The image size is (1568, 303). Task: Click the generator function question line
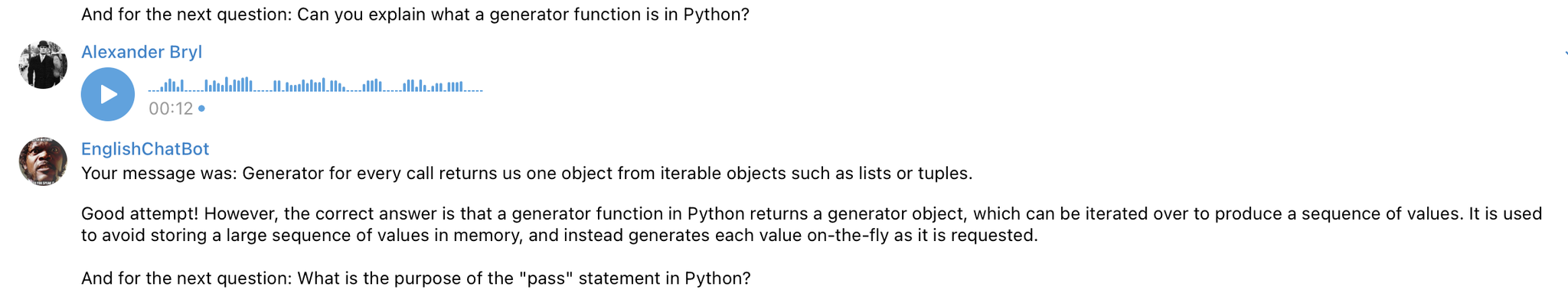416,15
